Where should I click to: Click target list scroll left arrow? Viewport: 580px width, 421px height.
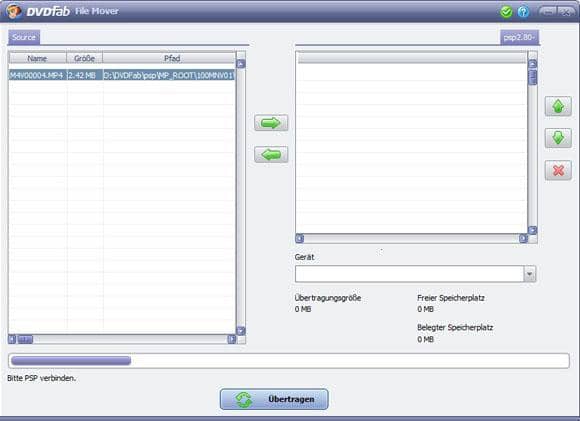(300, 239)
